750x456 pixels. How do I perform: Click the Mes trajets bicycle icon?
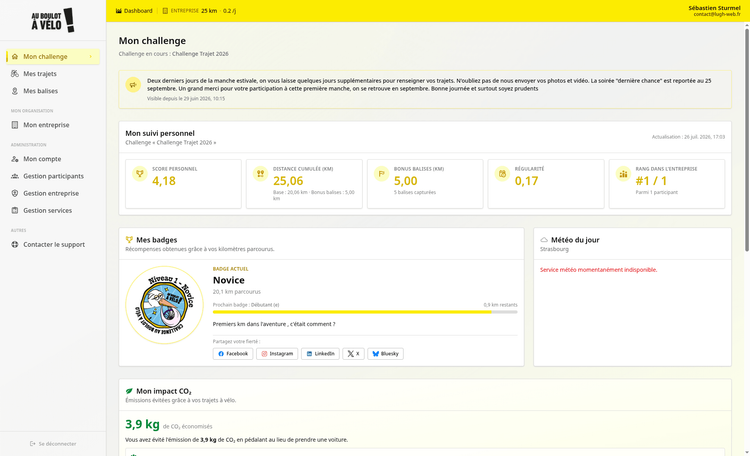[x=15, y=74]
